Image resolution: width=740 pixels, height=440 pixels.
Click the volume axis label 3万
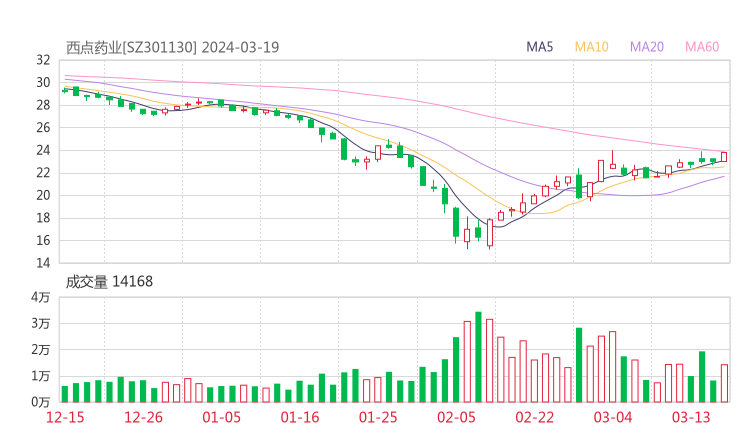click(x=41, y=323)
